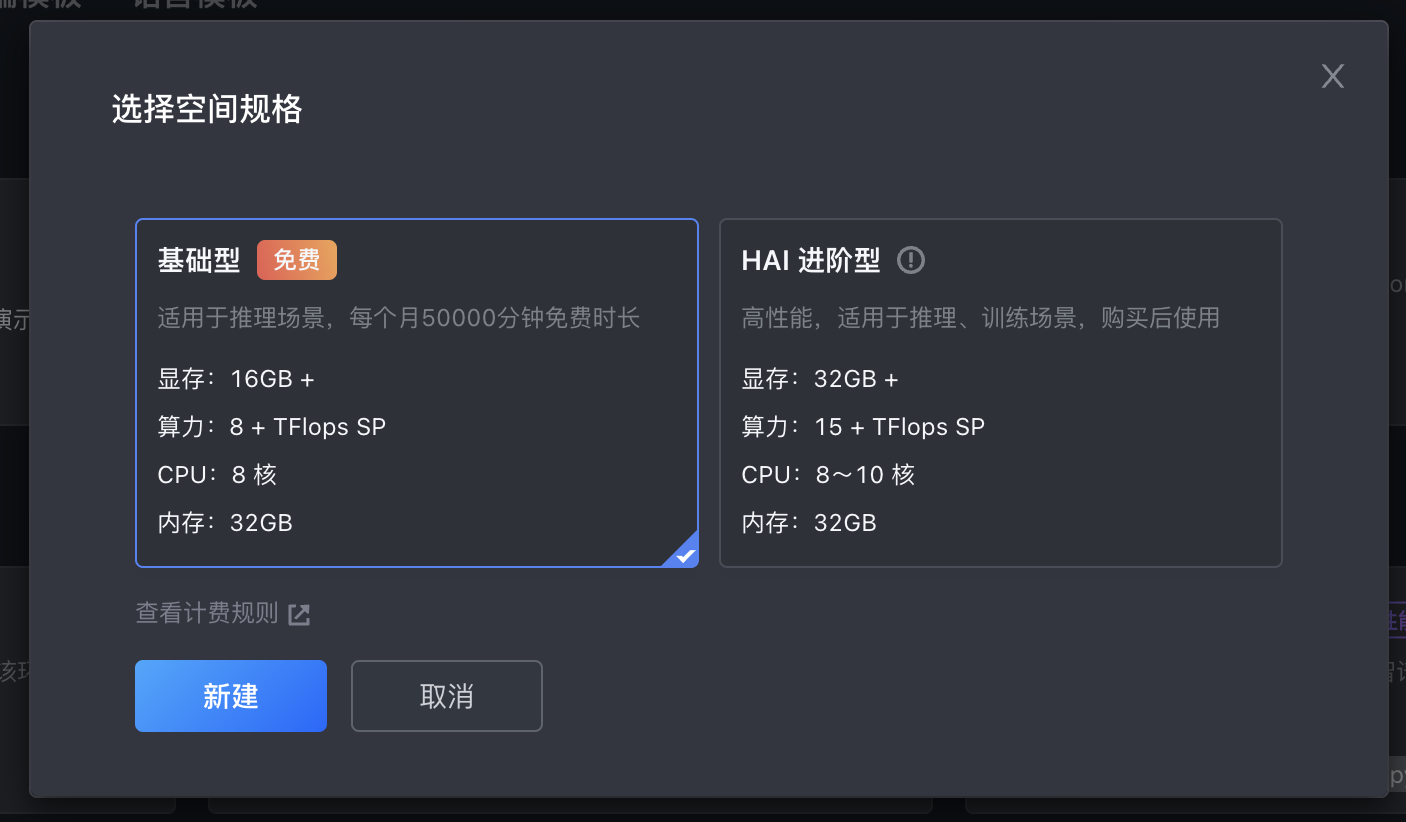
Task: Click the CPU：8～10 核 specification line
Action: point(828,475)
